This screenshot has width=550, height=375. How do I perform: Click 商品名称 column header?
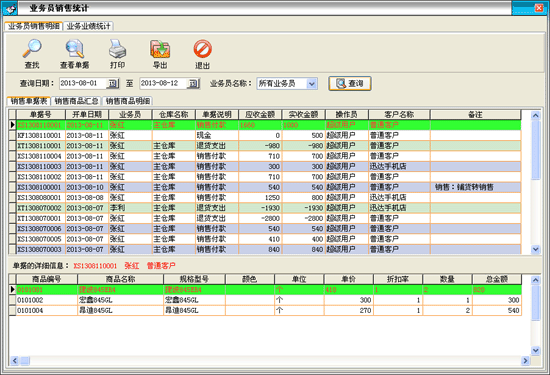click(x=120, y=279)
